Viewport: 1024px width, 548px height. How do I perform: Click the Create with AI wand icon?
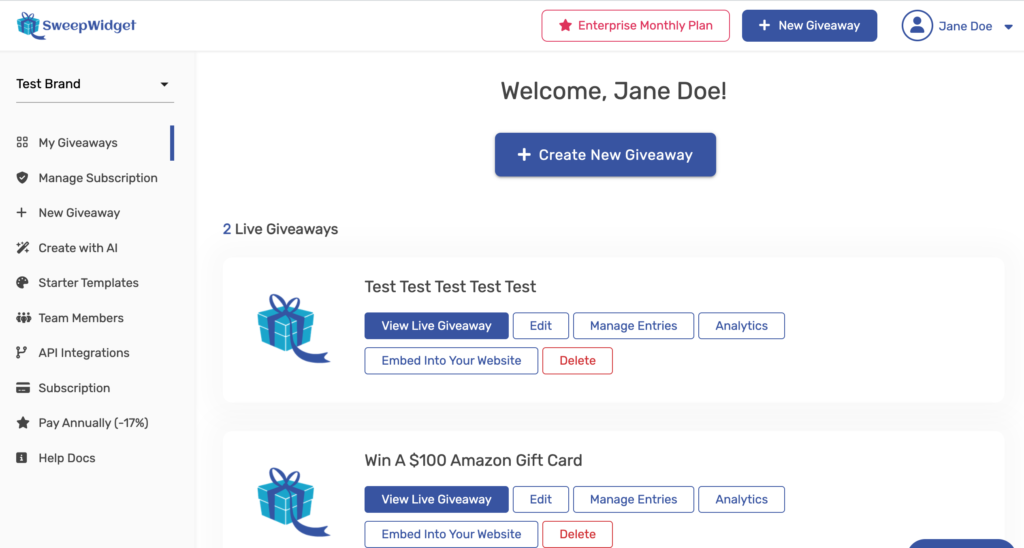22,248
